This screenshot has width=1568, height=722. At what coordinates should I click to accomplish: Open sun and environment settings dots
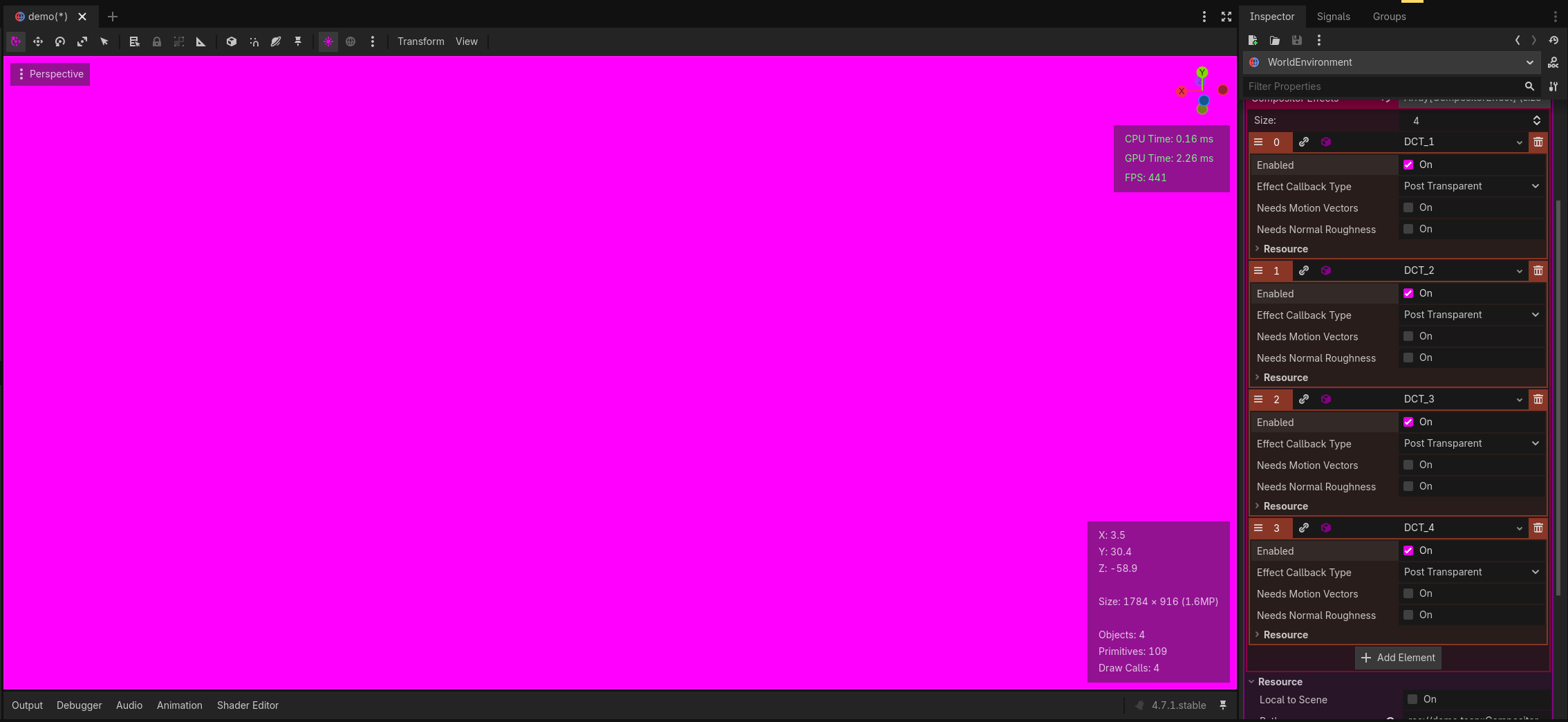pos(373,41)
